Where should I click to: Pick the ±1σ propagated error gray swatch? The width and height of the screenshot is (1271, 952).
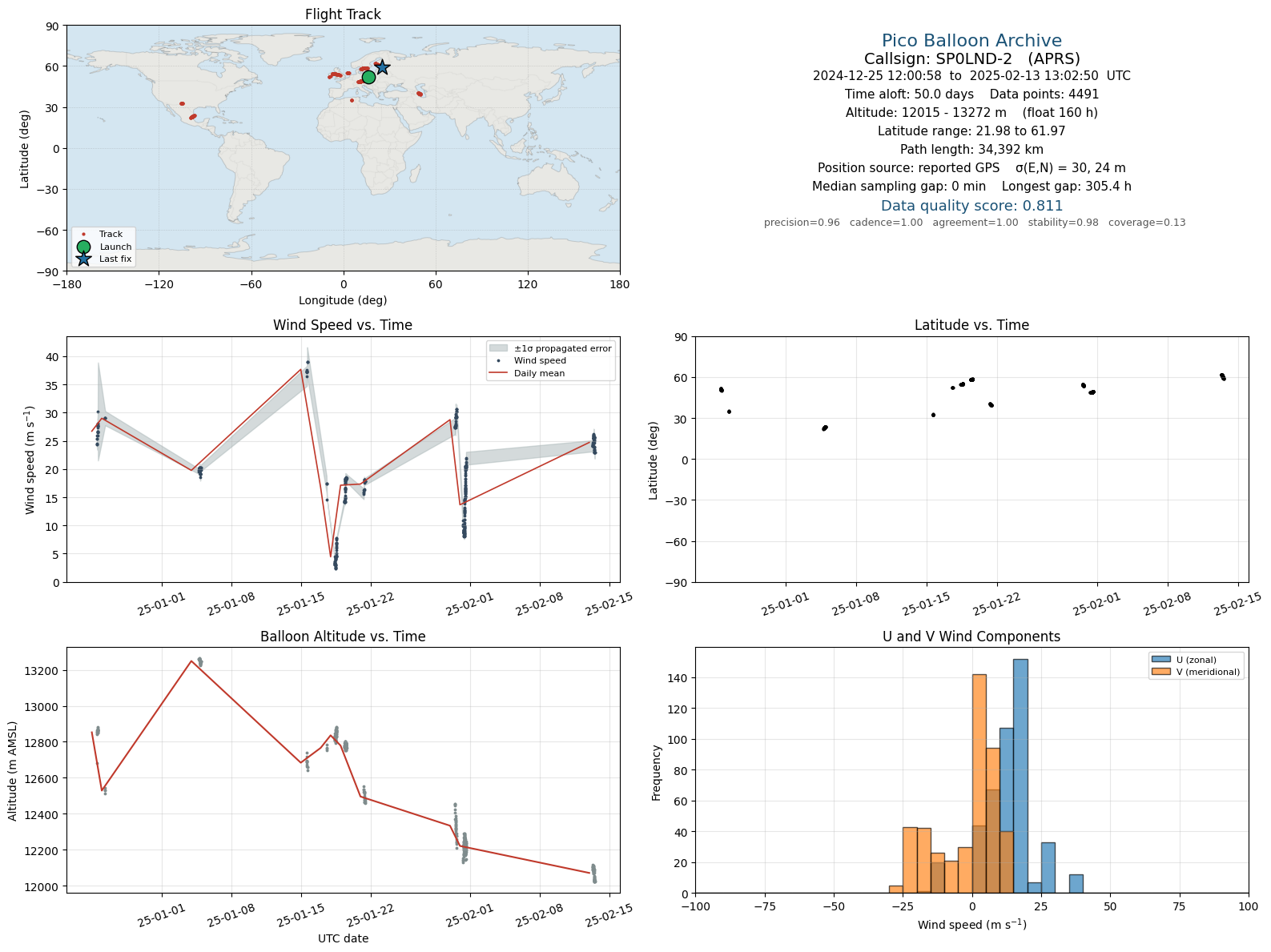(499, 348)
